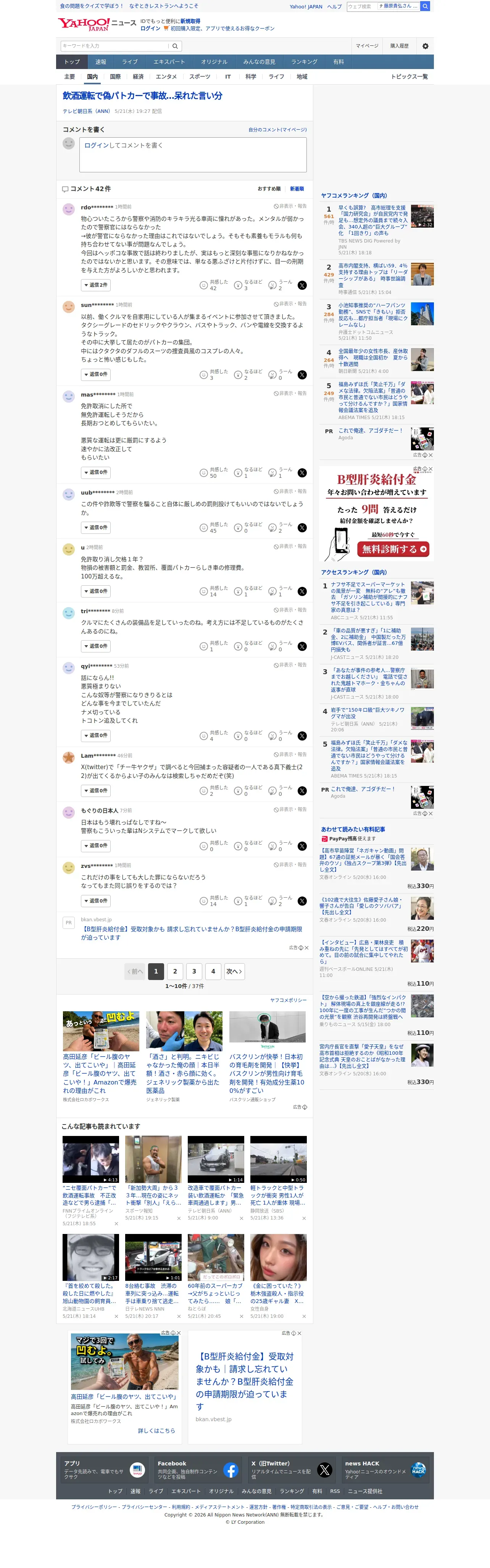Share Lam's comment on X
Image resolution: width=490 pixels, height=1568 pixels.
click(x=302, y=791)
